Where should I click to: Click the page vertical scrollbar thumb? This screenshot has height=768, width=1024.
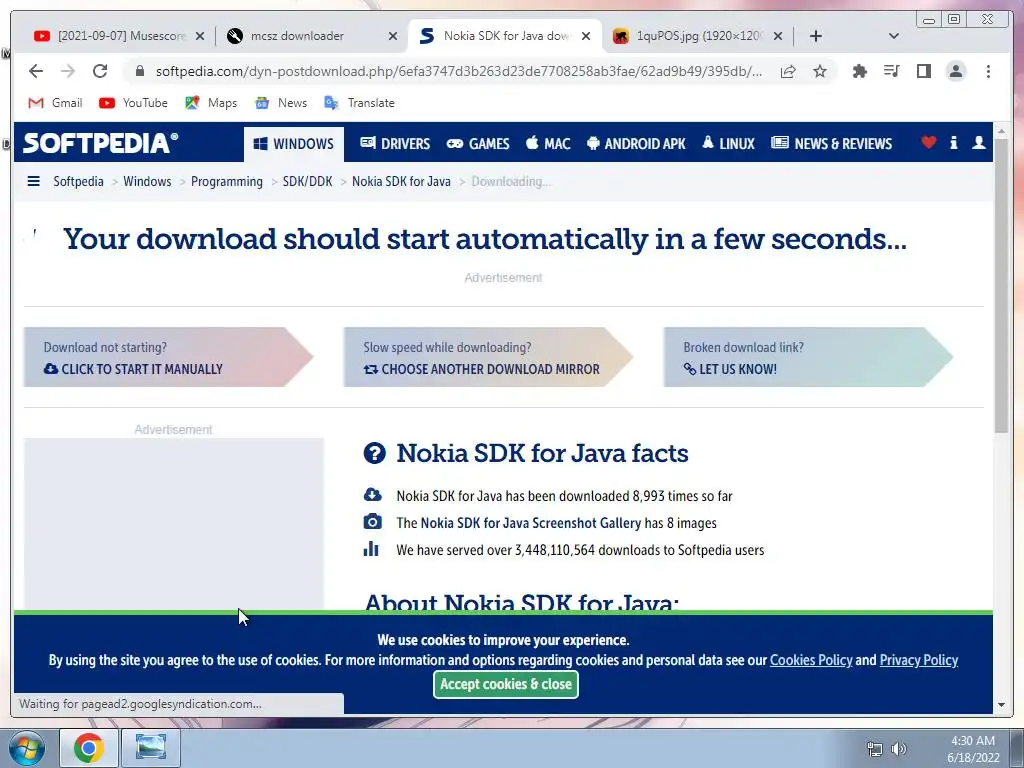(1001, 285)
